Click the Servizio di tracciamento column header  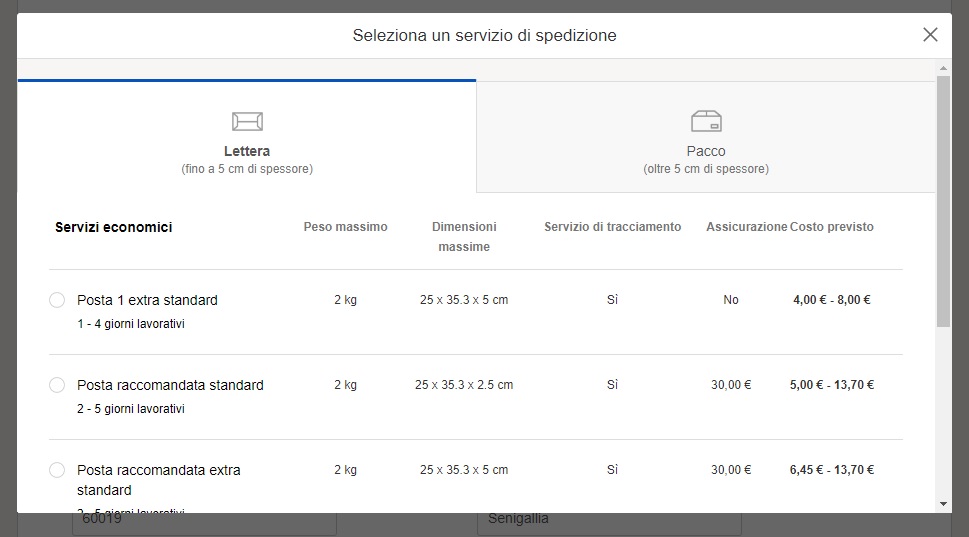(612, 227)
